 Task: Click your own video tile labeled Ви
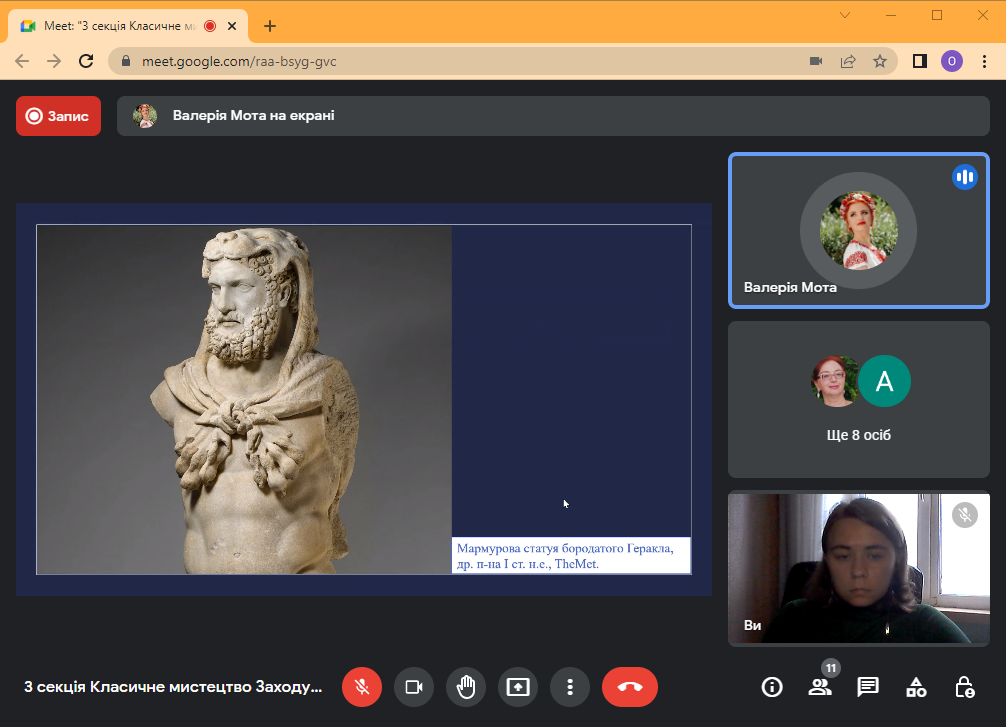pyautogui.click(x=859, y=569)
